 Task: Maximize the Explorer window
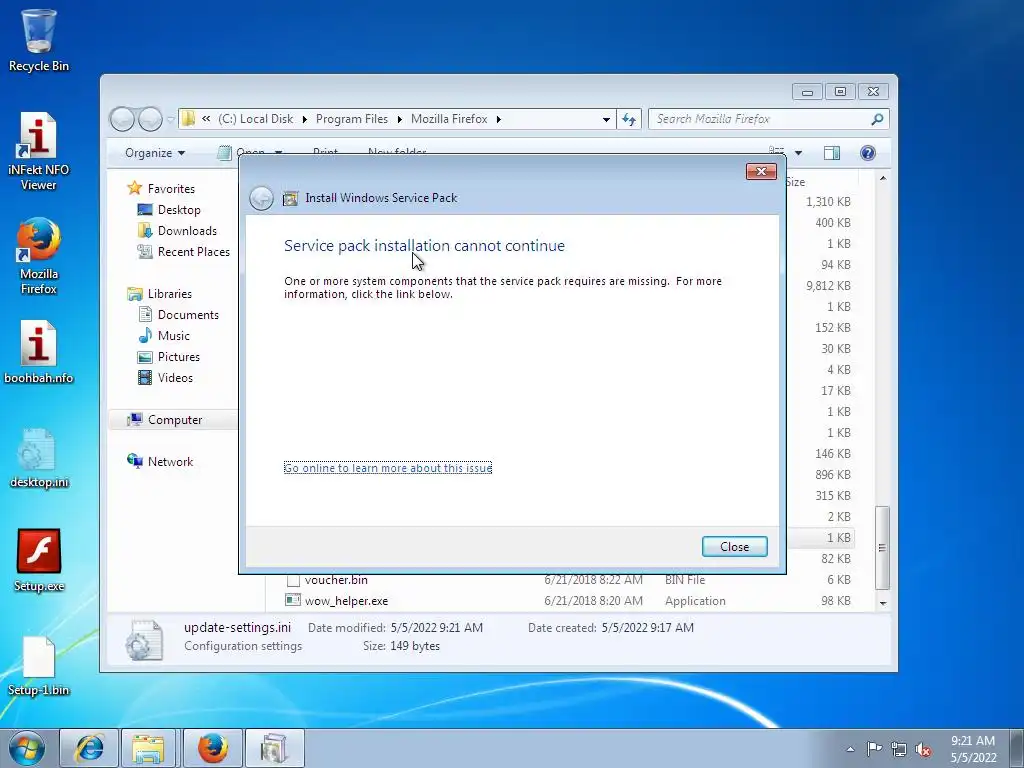(x=840, y=92)
